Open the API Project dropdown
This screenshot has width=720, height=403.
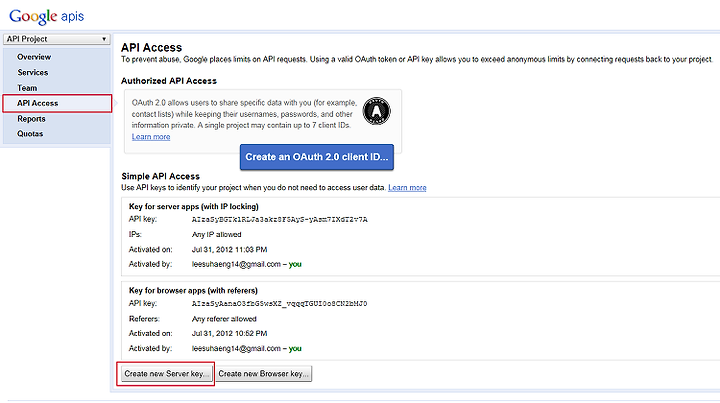[56, 39]
